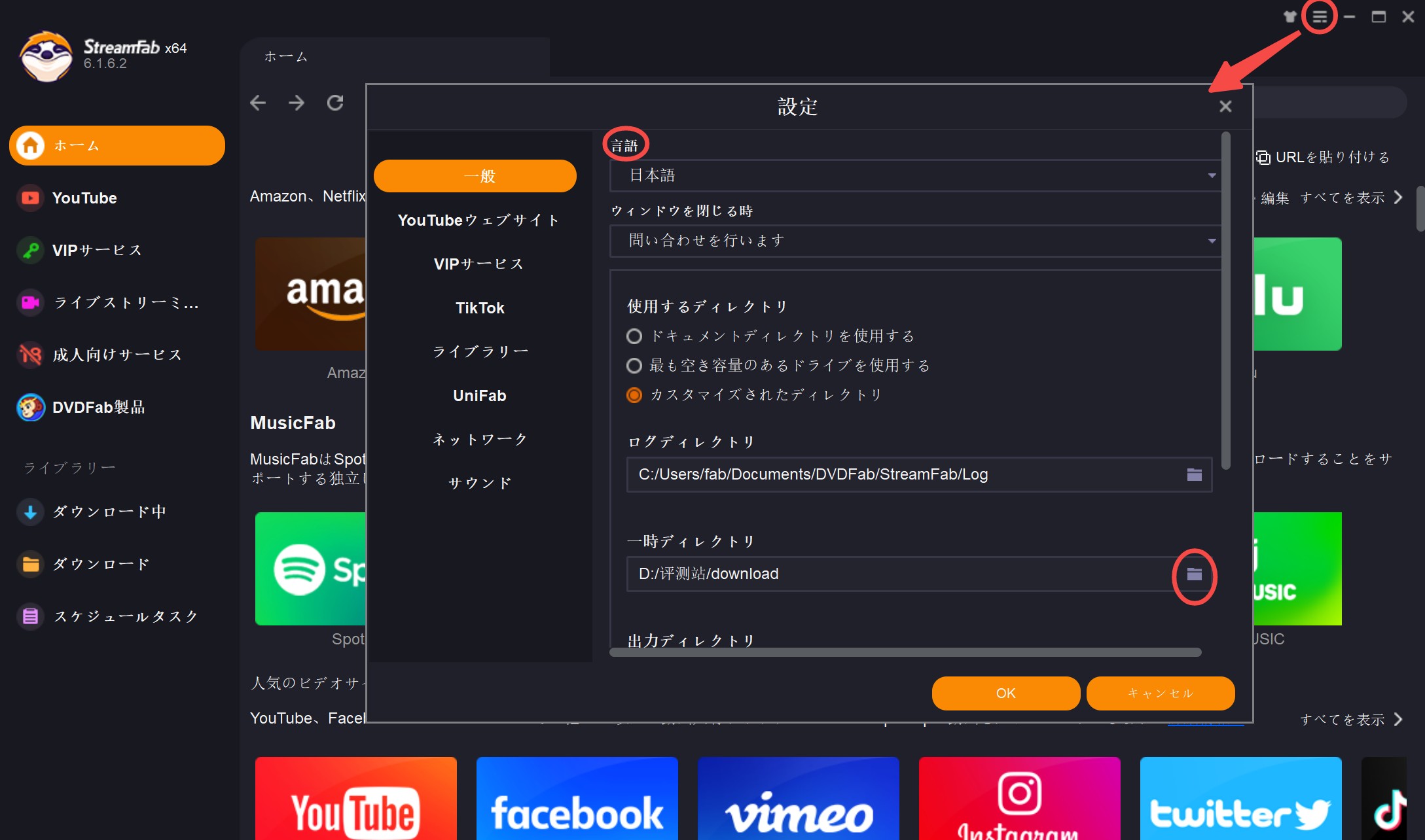Click the browser refresh icon

pyautogui.click(x=335, y=103)
